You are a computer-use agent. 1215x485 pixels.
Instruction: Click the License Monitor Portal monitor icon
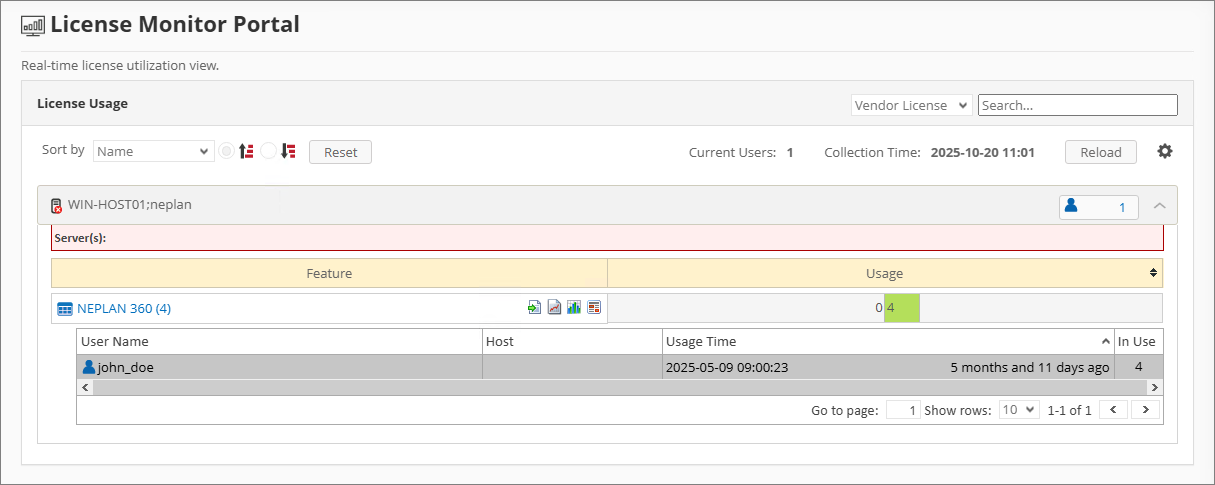coord(33,26)
